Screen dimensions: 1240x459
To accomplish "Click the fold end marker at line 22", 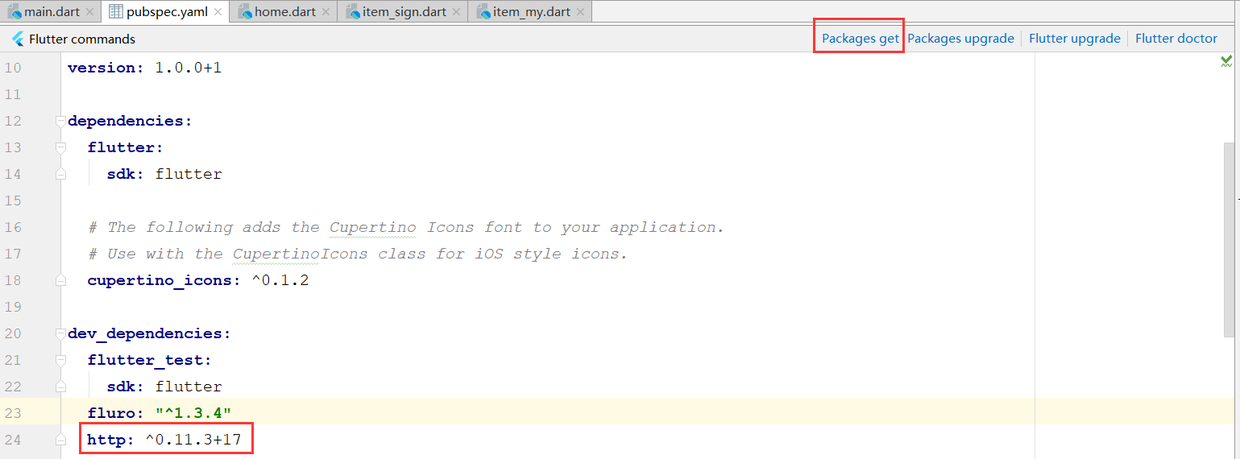I will coord(60,386).
